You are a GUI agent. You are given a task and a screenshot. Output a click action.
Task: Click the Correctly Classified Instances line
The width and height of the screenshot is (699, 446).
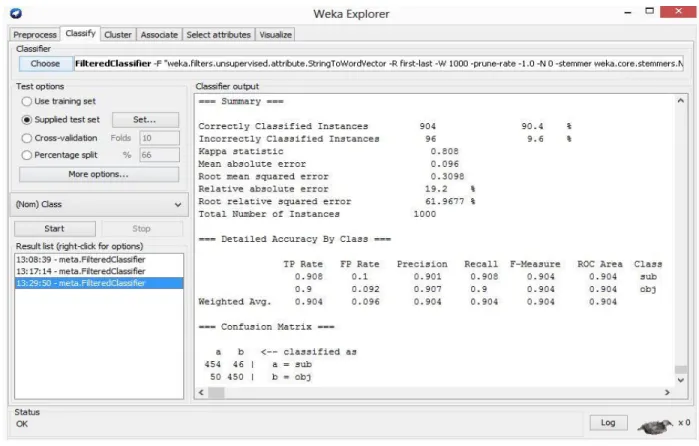(x=385, y=126)
